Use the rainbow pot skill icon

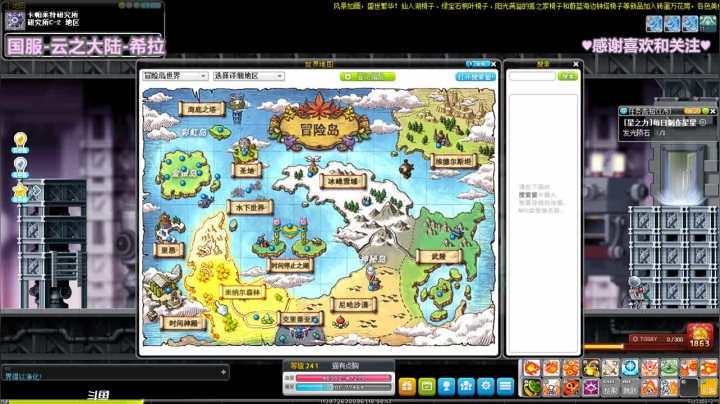pos(591,368)
